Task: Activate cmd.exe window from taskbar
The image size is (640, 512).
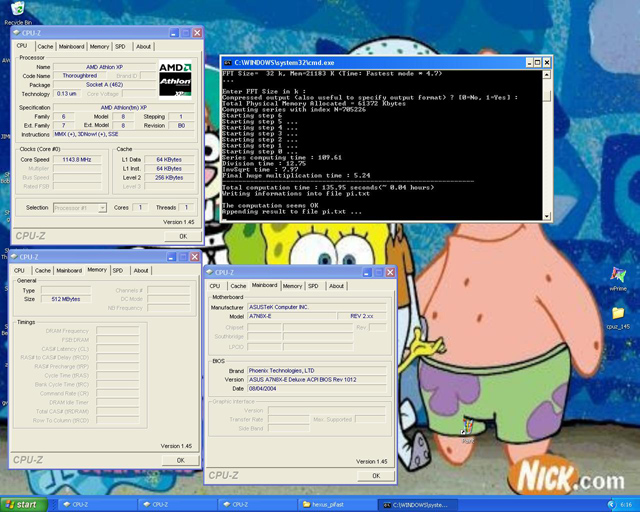Action: click(417, 505)
